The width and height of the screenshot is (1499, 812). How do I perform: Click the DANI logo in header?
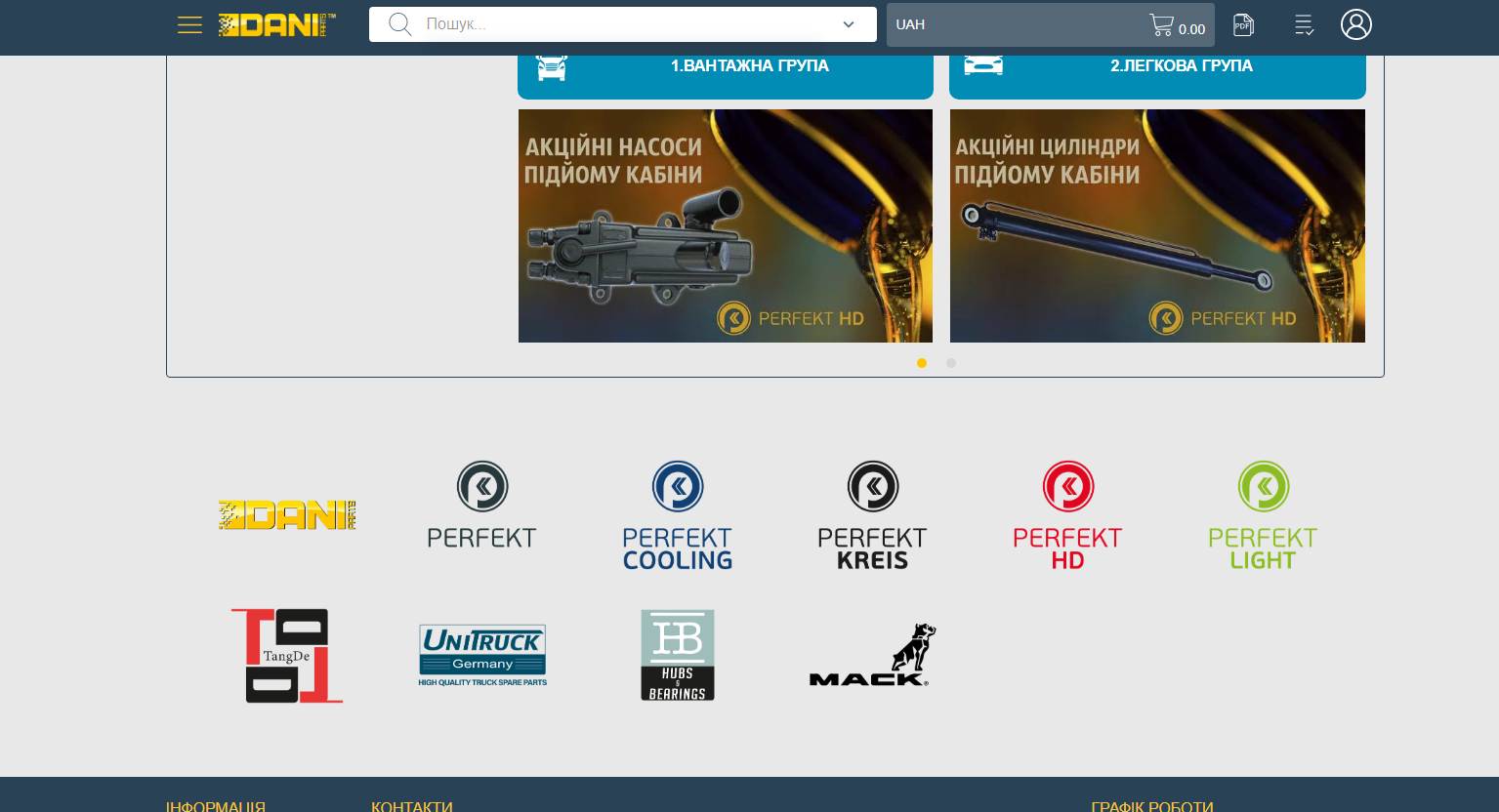tap(277, 24)
